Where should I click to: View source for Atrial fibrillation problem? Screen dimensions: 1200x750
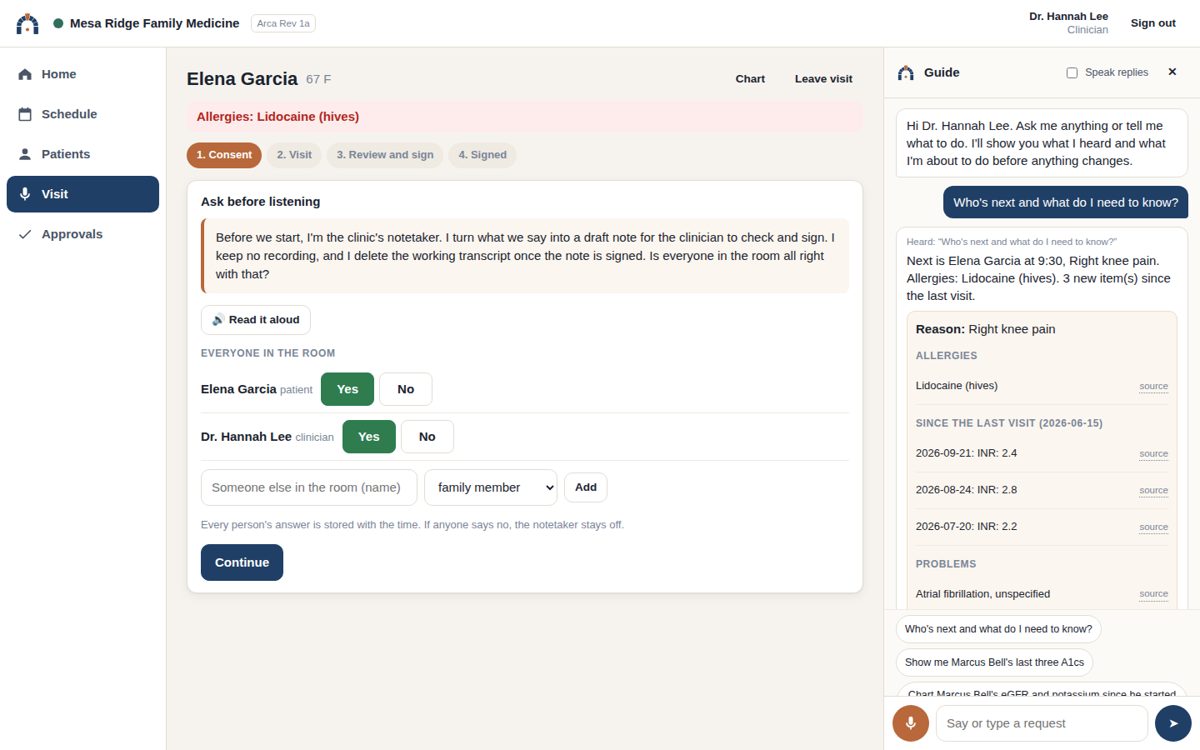1154,594
